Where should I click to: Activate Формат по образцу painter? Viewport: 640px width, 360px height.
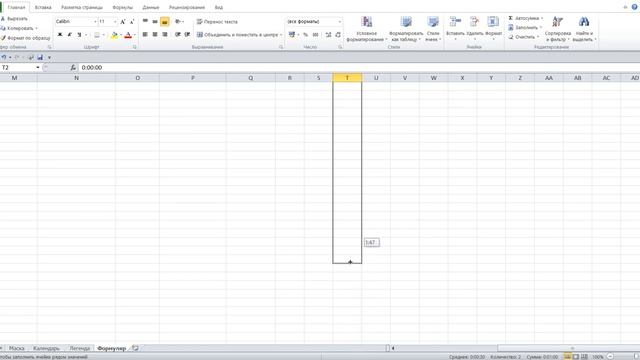pos(25,38)
